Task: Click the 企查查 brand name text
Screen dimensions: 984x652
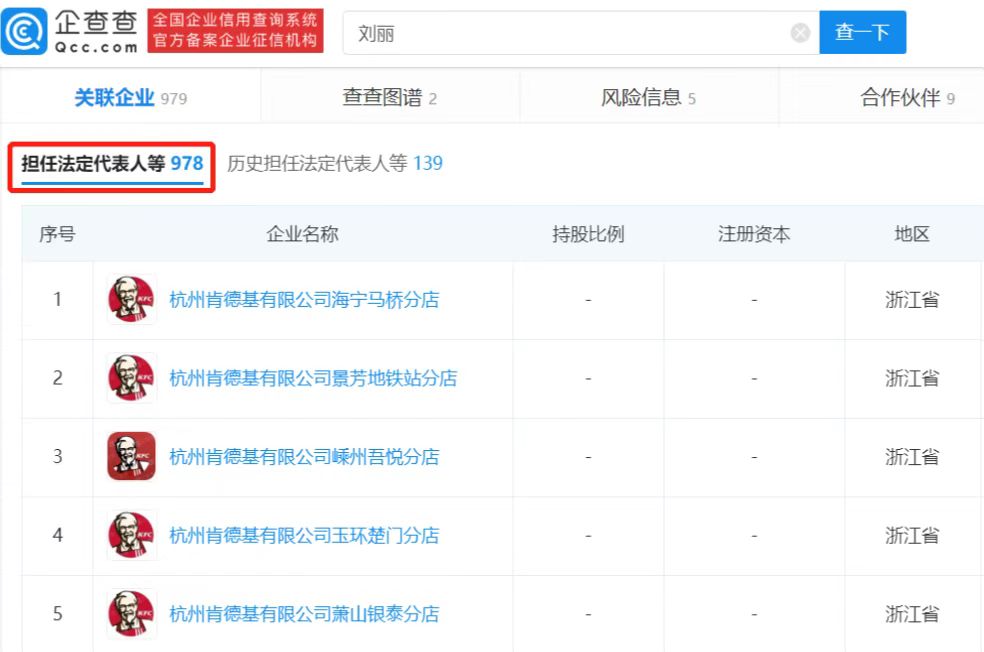Action: tap(96, 23)
